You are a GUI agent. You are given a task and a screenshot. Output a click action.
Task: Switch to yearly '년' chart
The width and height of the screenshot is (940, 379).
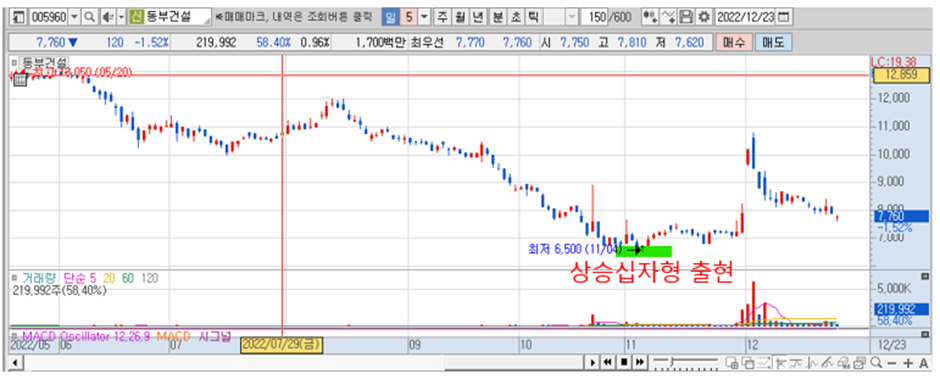[x=477, y=17]
